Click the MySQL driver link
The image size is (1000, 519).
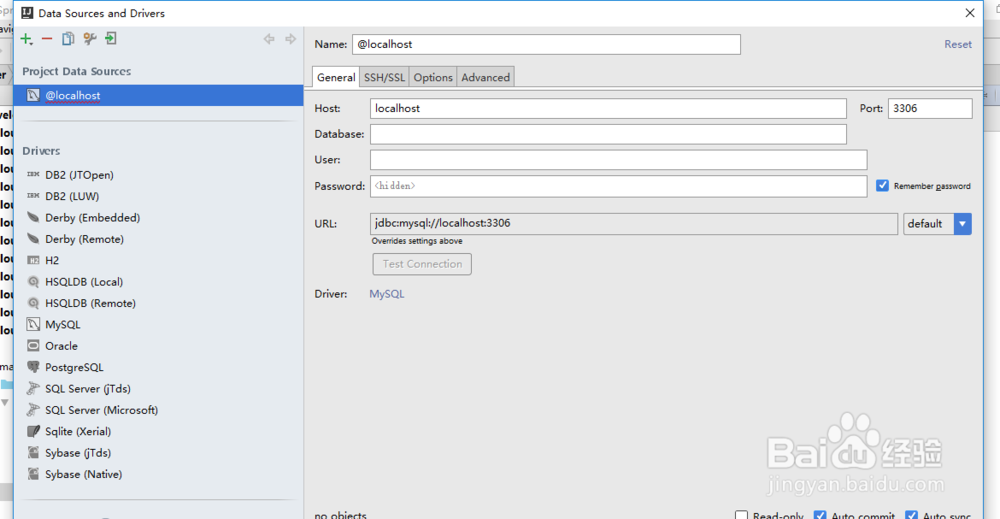point(387,294)
